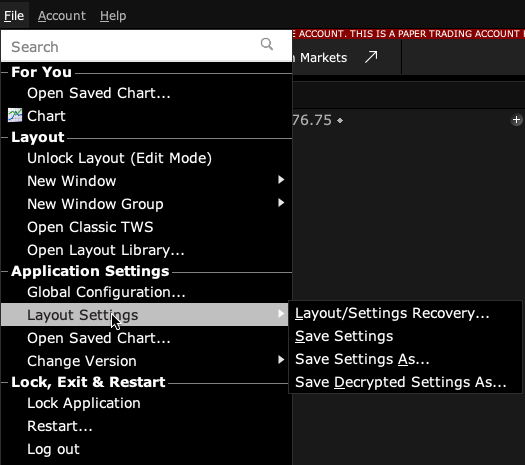Open Layout/Settings Recovery
The image size is (525, 465).
(405, 313)
